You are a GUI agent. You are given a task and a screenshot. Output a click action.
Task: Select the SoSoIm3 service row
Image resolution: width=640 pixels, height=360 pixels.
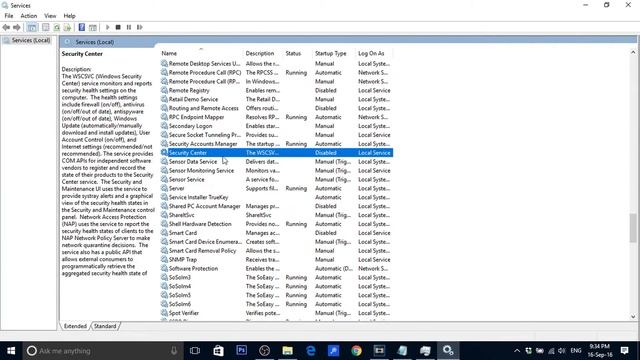(276, 278)
